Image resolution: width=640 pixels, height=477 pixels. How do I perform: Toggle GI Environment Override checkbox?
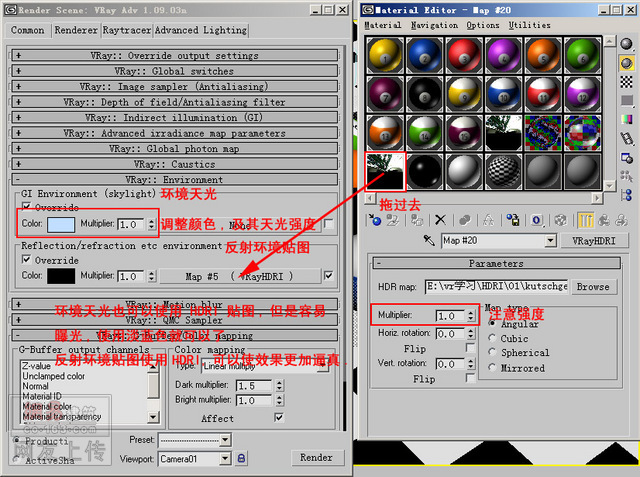(27, 206)
